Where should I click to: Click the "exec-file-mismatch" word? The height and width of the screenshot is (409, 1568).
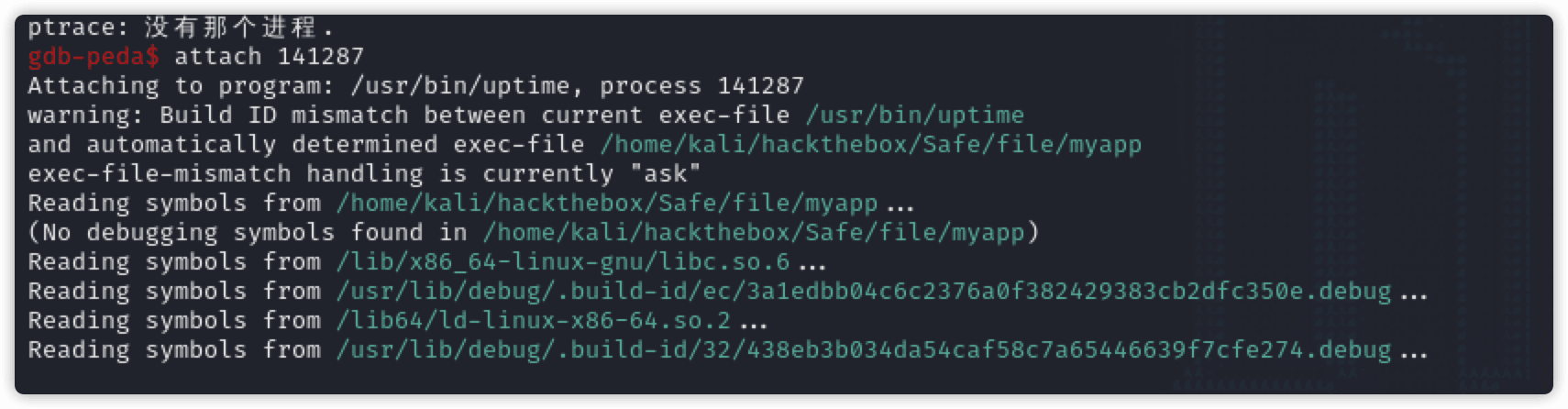point(159,174)
